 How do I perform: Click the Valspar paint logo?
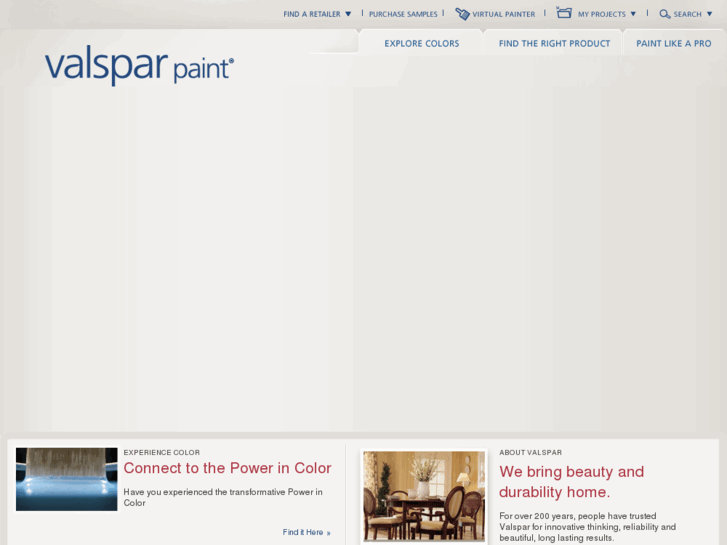(x=140, y=66)
